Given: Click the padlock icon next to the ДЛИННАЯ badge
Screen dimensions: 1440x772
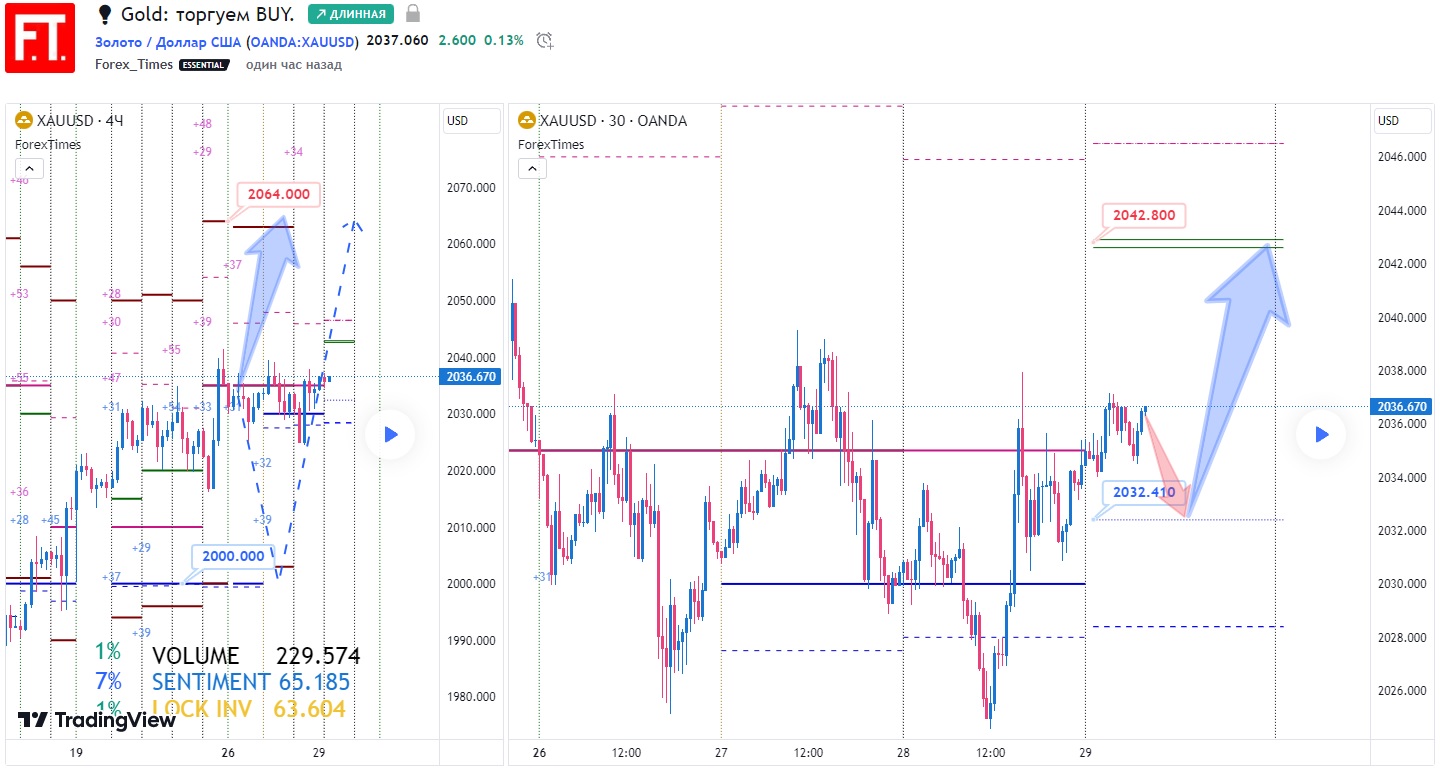Looking at the screenshot, I should (x=413, y=14).
